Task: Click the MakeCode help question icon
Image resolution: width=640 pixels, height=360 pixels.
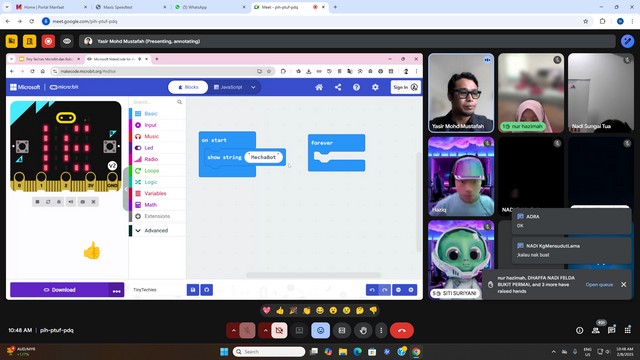Action: click(x=356, y=87)
